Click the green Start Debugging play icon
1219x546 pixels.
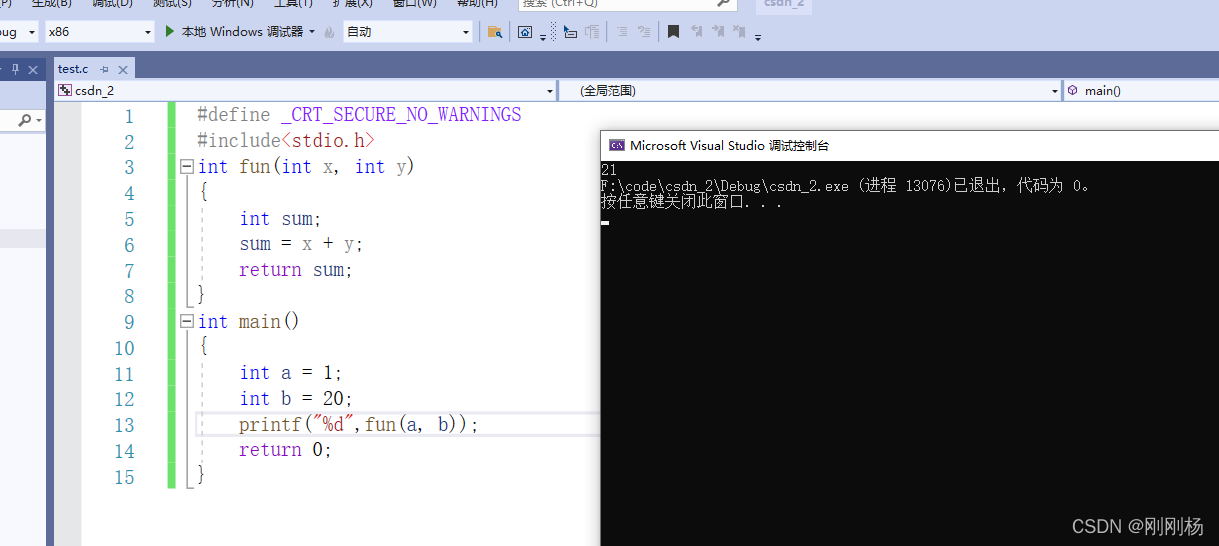coord(170,32)
